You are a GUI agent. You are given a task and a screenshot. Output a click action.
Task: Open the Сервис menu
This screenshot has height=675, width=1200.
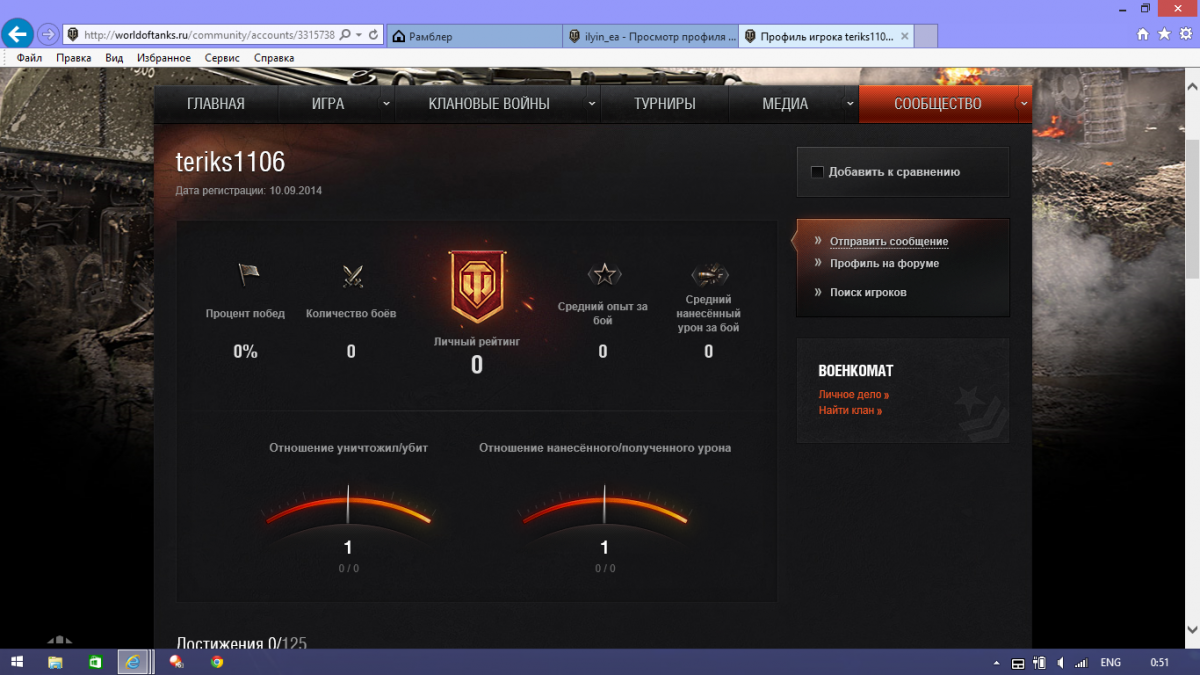222,58
